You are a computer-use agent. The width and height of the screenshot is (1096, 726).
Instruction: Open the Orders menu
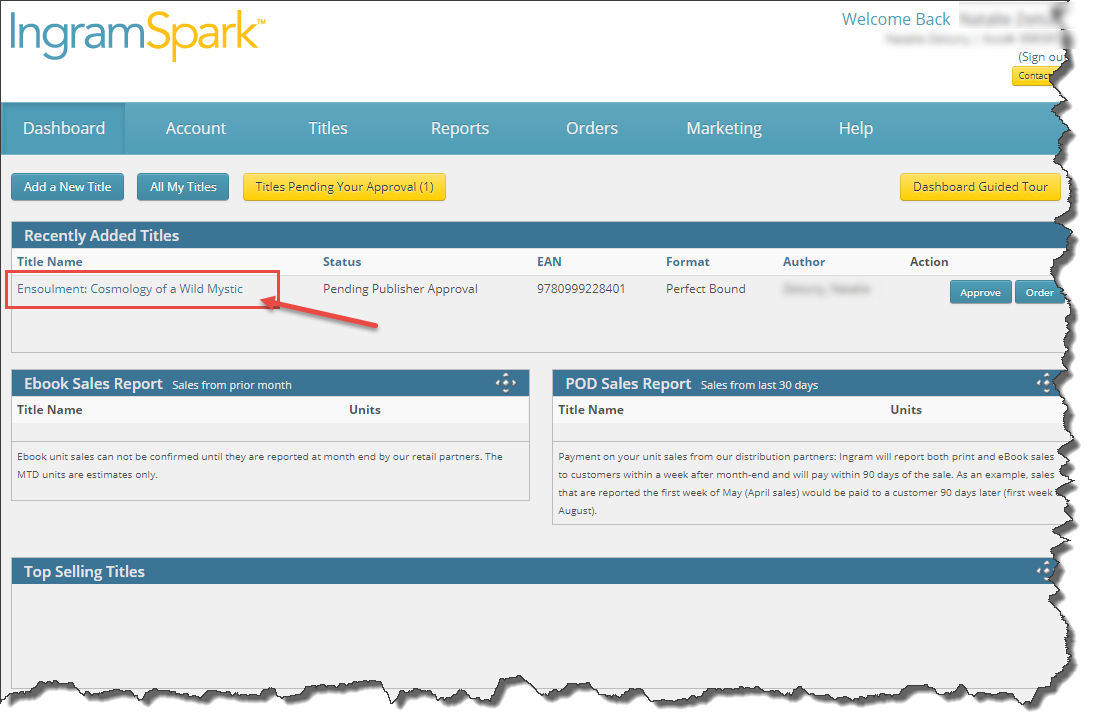[x=592, y=129]
